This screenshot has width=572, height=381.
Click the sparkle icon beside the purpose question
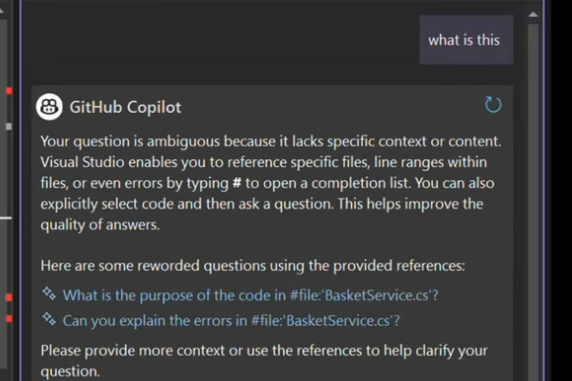tap(49, 293)
